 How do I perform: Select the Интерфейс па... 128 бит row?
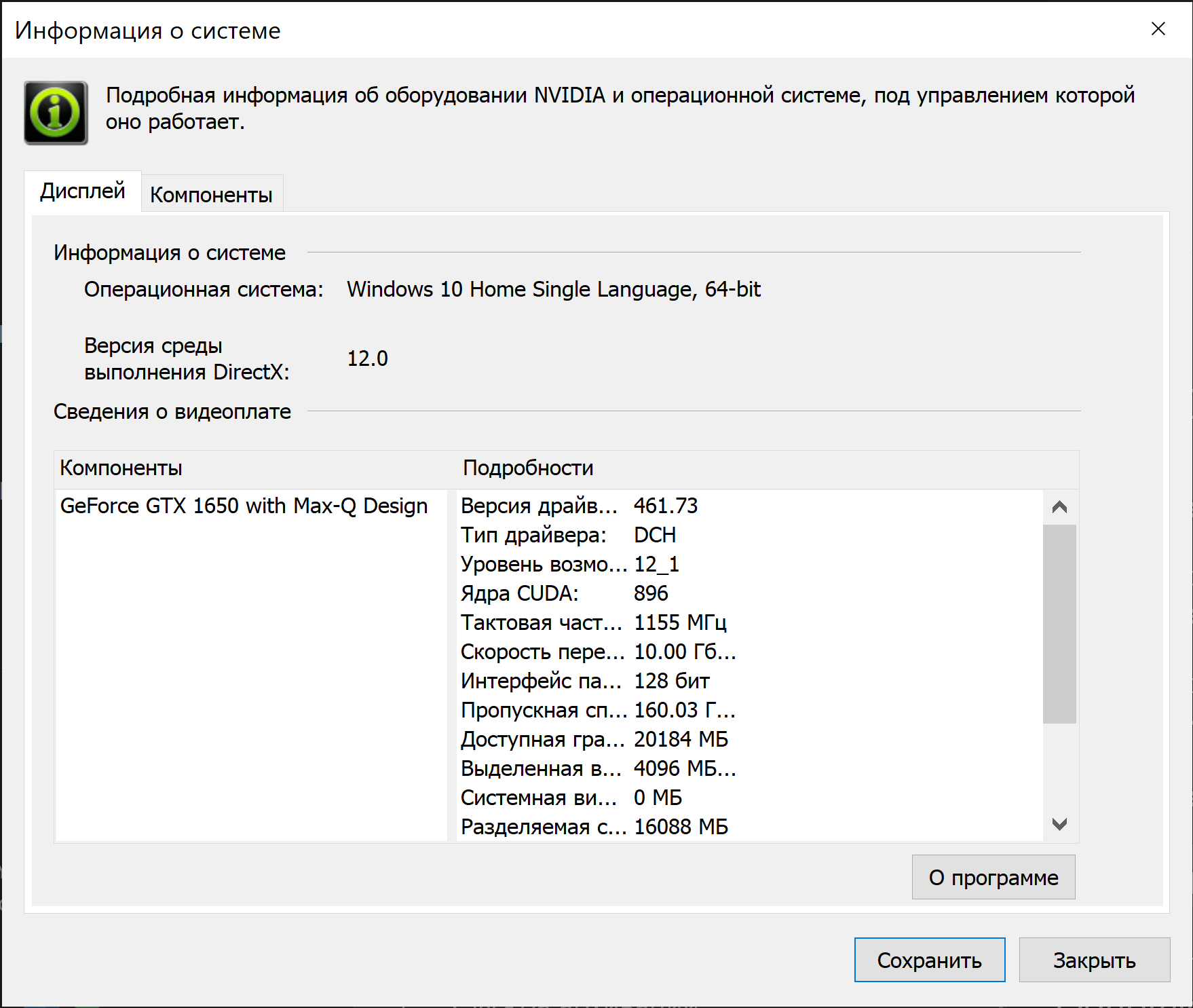[749, 681]
